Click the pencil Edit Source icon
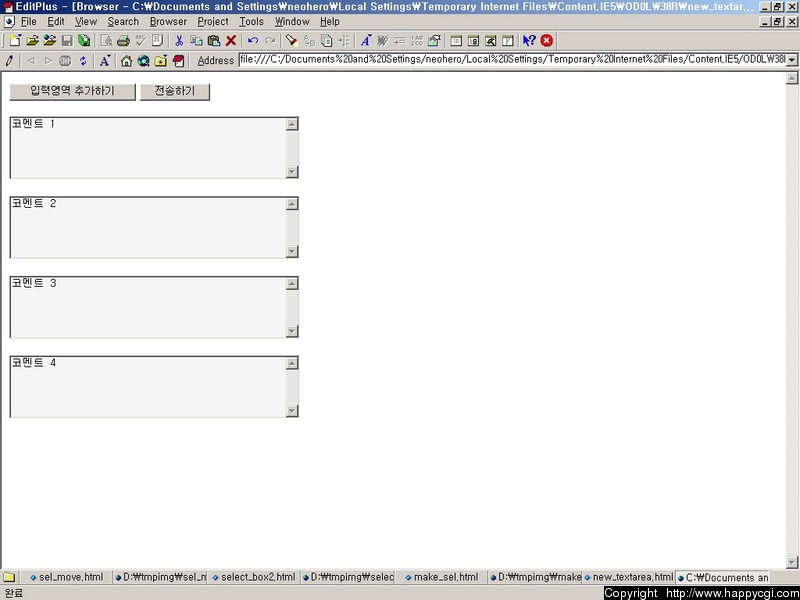 [x=9, y=61]
